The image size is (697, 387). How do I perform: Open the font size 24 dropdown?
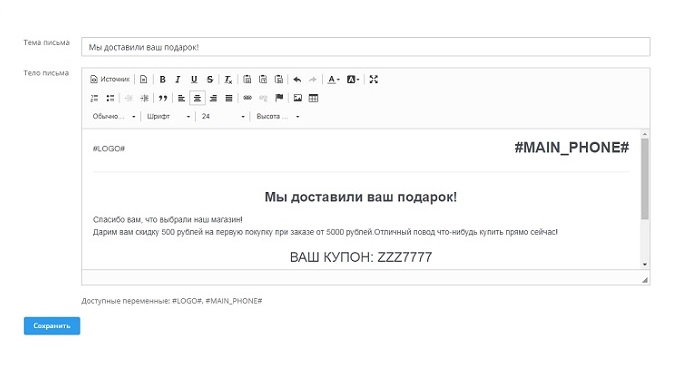tap(223, 116)
